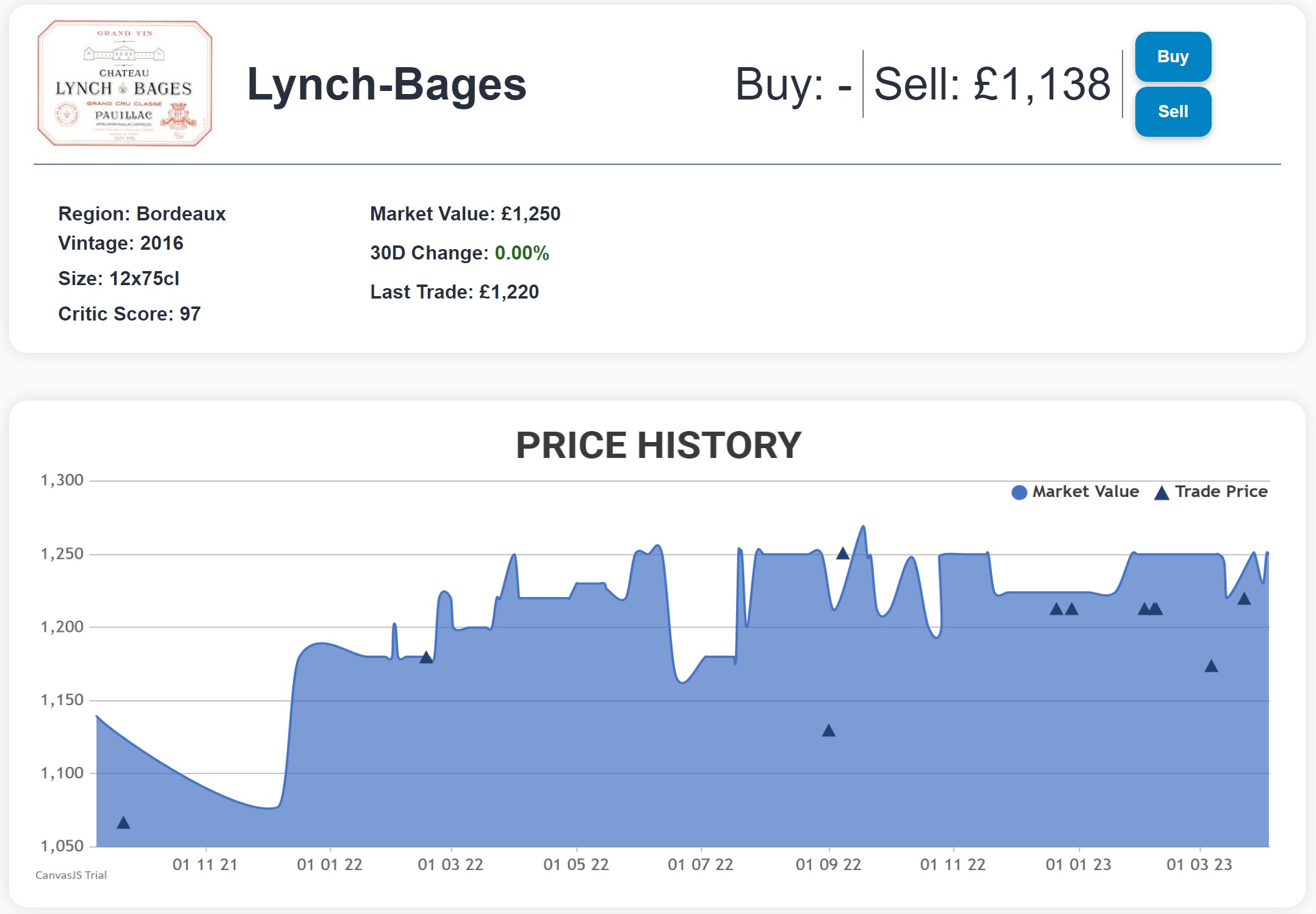Click the 01 11 22 x-axis label

(953, 865)
